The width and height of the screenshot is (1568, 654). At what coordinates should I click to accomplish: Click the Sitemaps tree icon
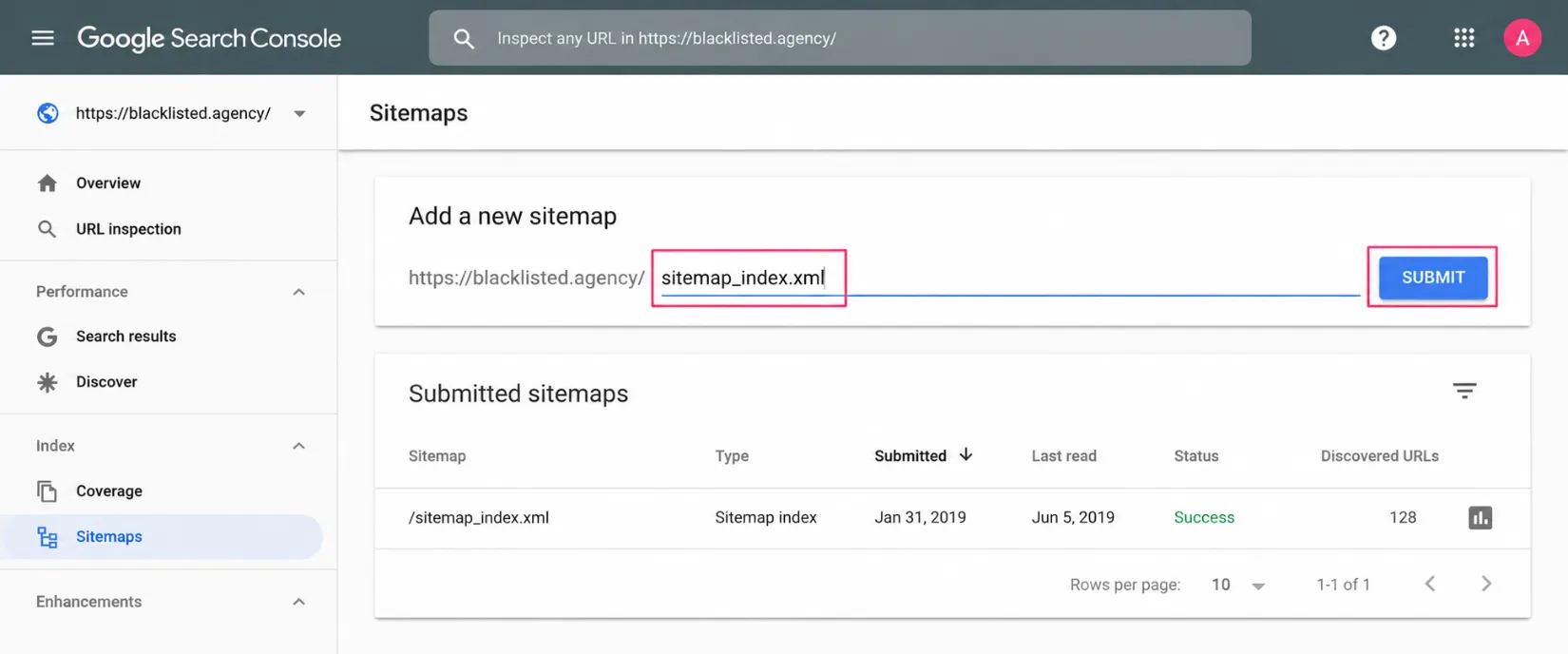coord(47,537)
